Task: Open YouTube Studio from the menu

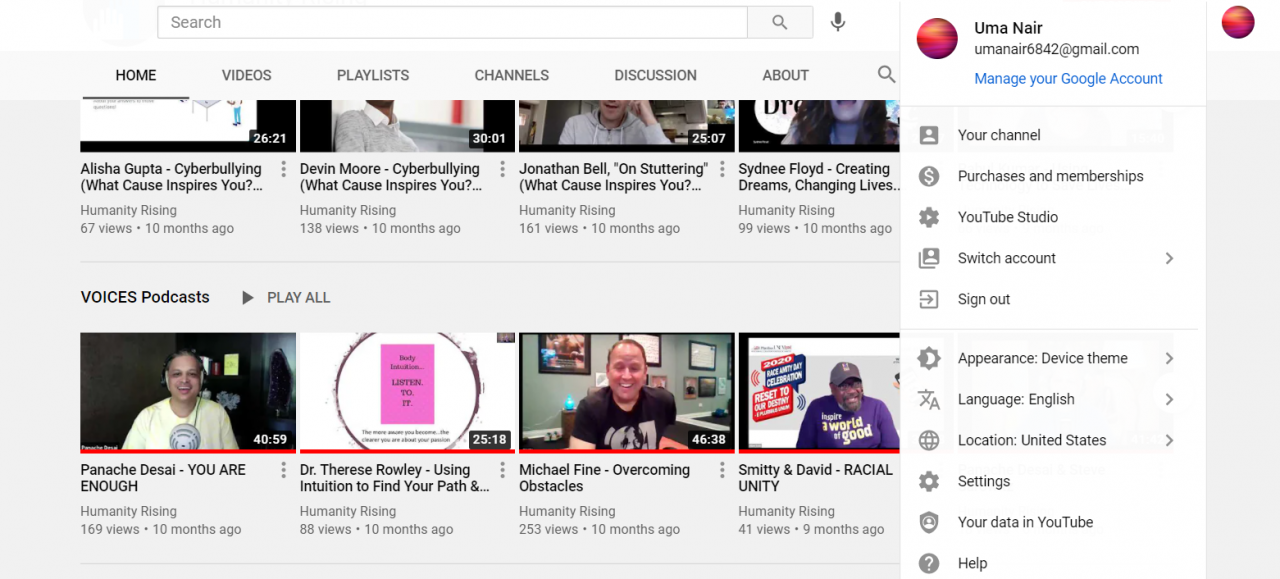Action: click(1053, 217)
